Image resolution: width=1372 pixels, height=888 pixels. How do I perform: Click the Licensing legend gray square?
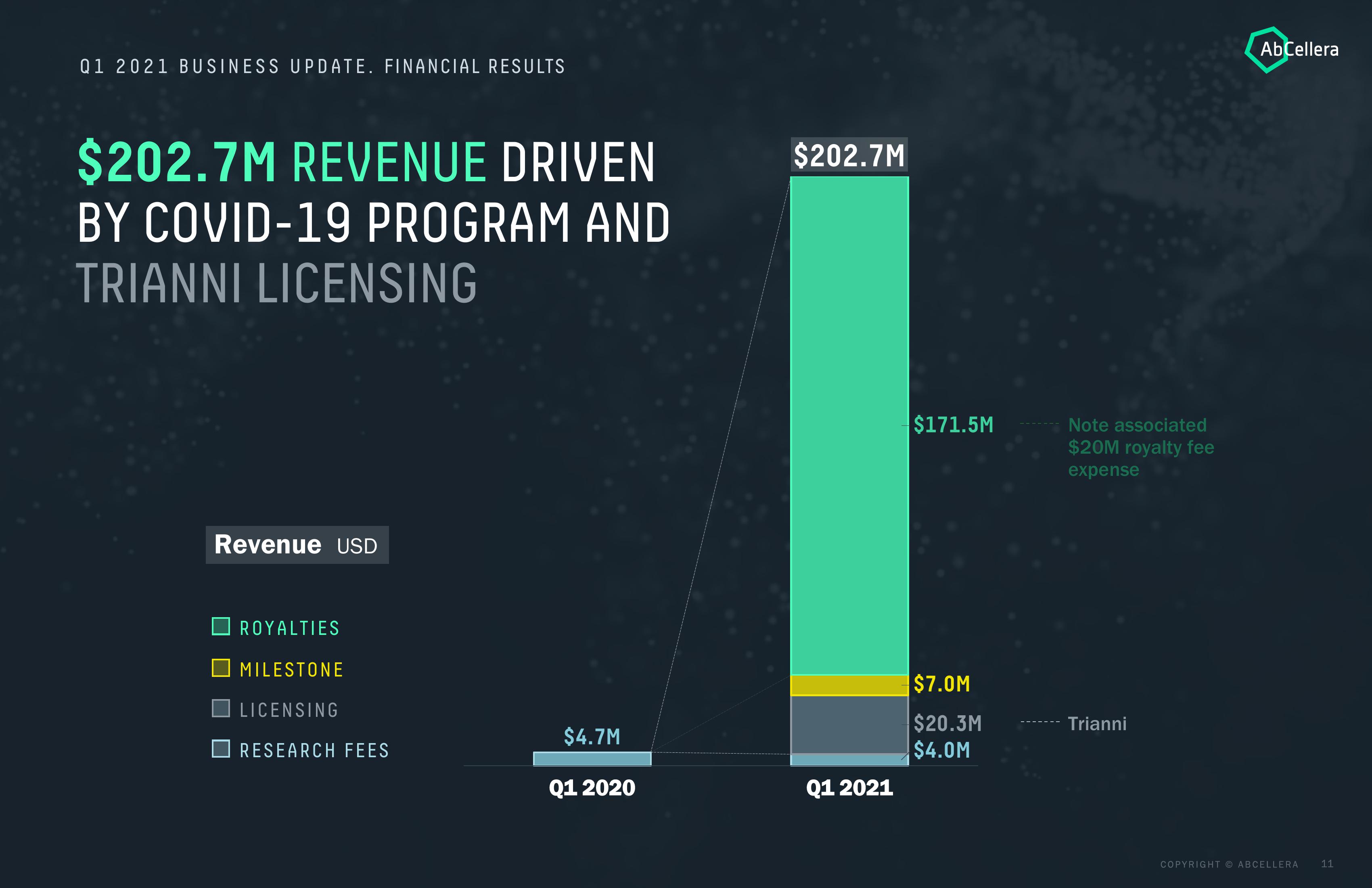221,708
